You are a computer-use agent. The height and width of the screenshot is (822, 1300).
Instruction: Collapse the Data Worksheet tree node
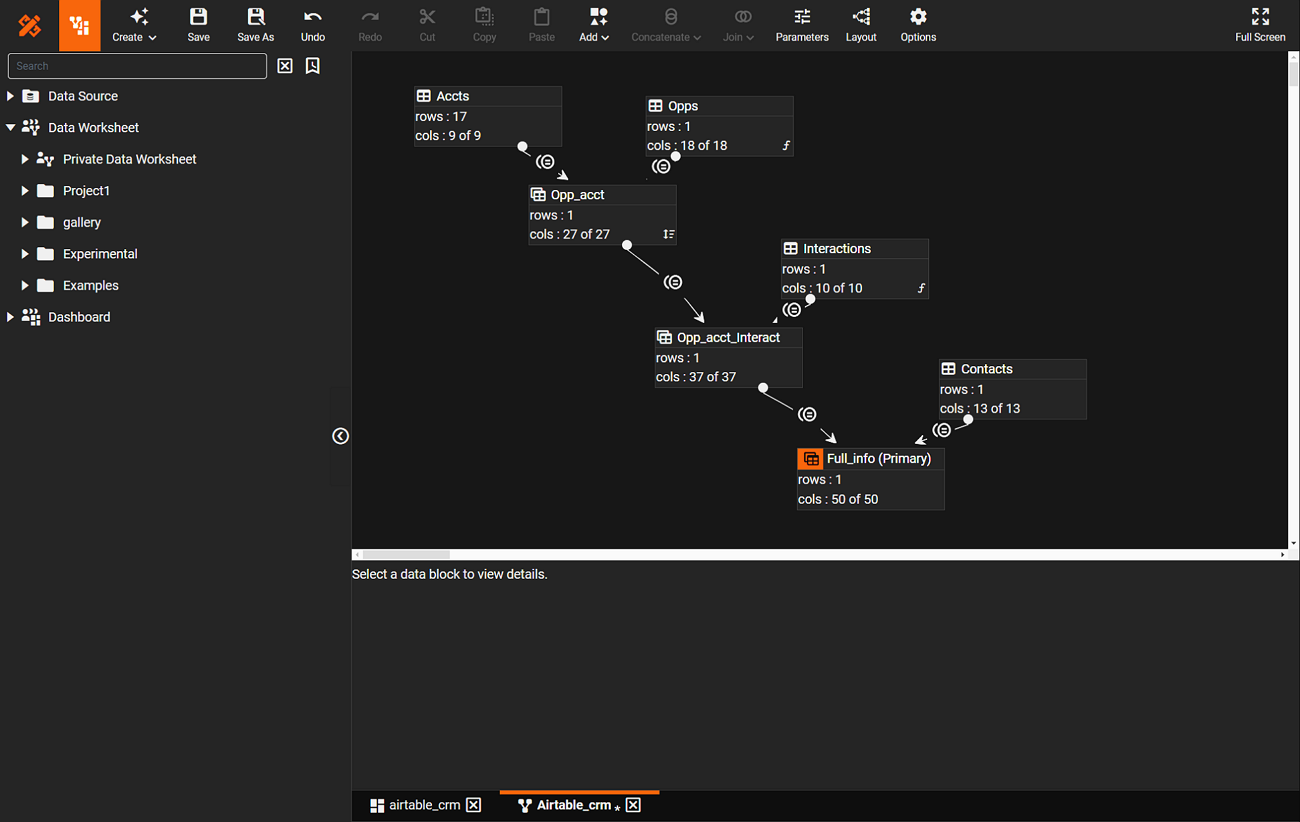pyautogui.click(x=11, y=128)
